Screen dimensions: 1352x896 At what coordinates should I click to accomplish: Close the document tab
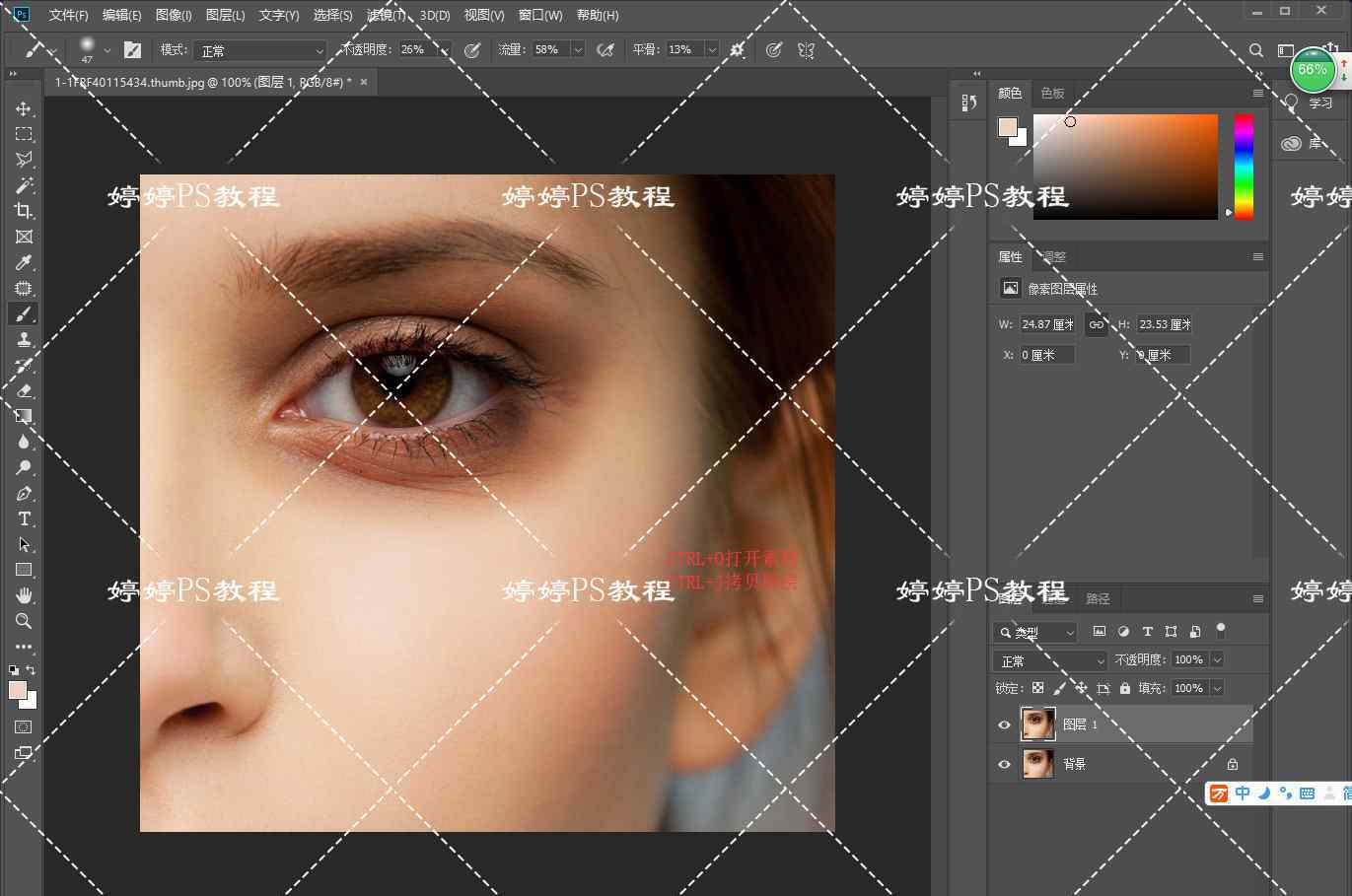click(364, 82)
